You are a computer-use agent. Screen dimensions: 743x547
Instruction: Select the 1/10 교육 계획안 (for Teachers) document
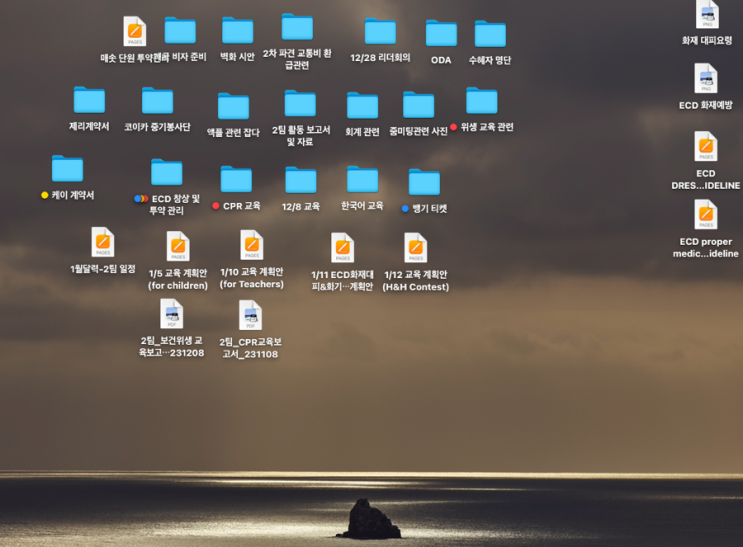point(252,245)
